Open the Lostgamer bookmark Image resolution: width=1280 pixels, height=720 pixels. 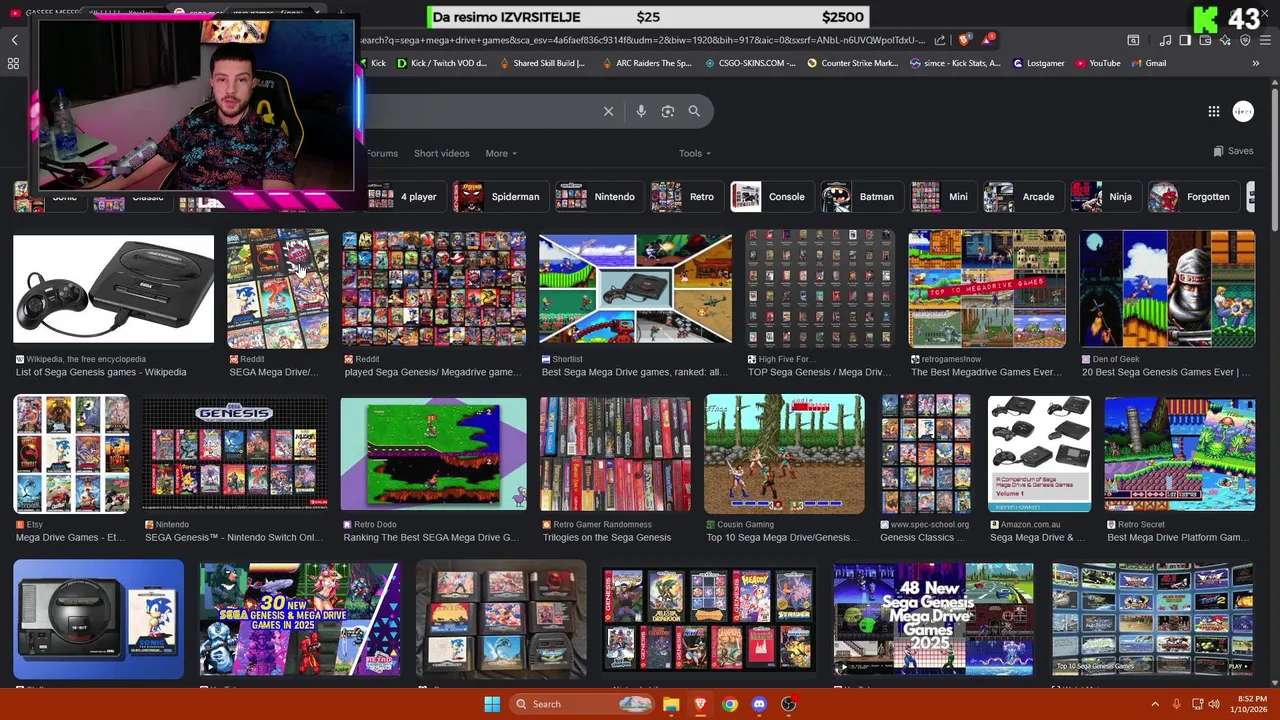point(1039,63)
